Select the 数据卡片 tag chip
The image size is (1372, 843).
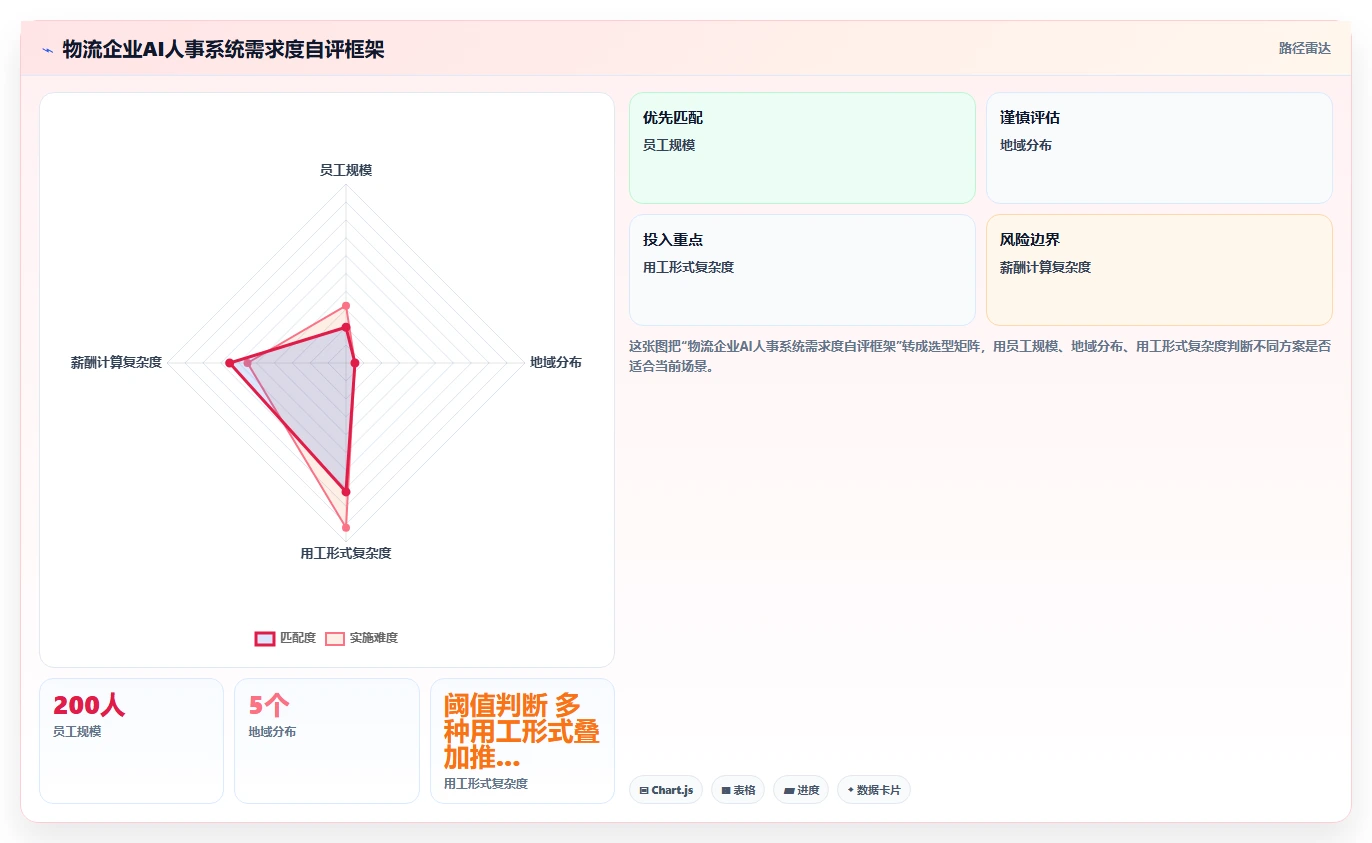tap(874, 790)
